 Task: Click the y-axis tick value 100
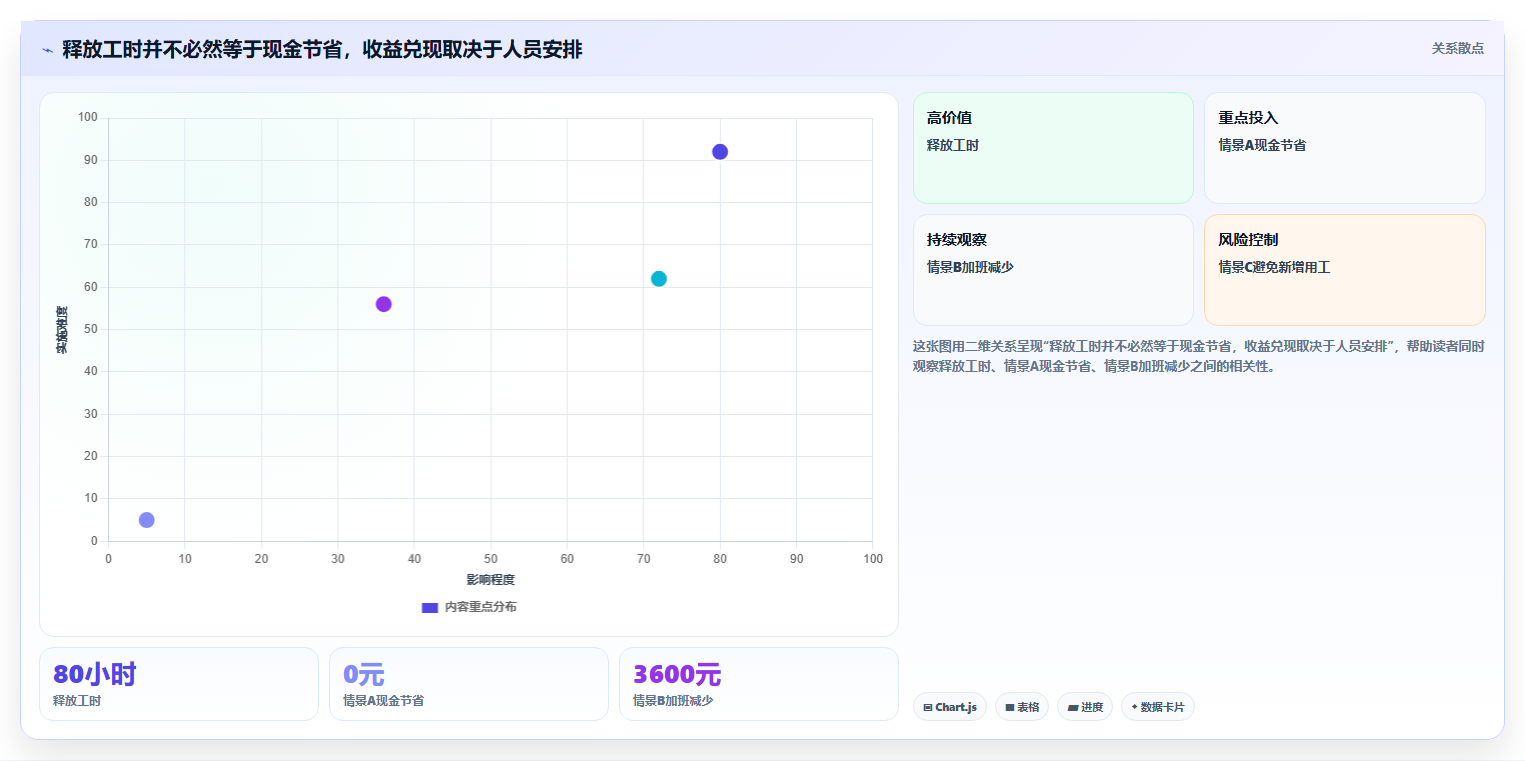88,118
